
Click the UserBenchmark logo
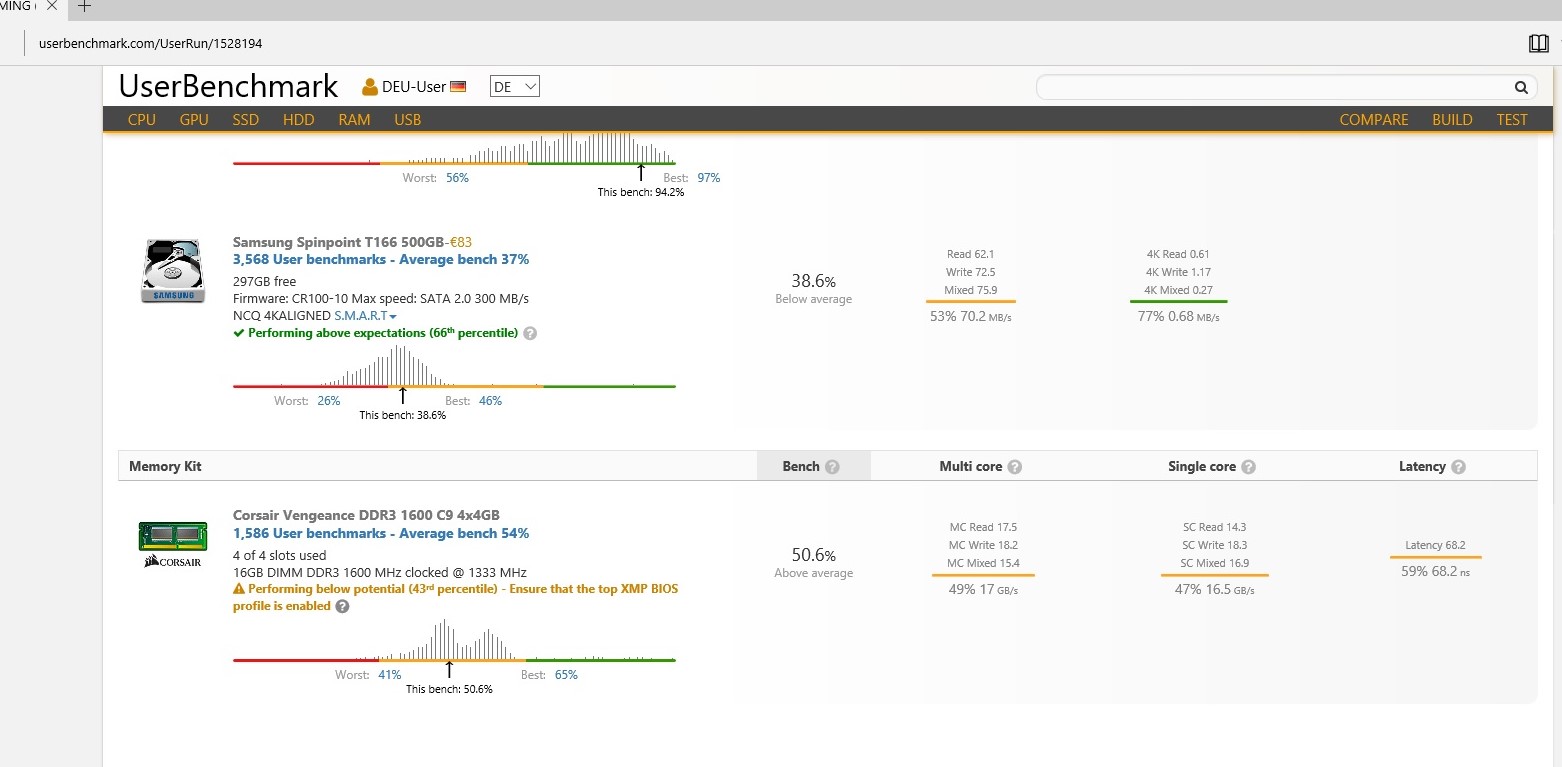pyautogui.click(x=229, y=87)
